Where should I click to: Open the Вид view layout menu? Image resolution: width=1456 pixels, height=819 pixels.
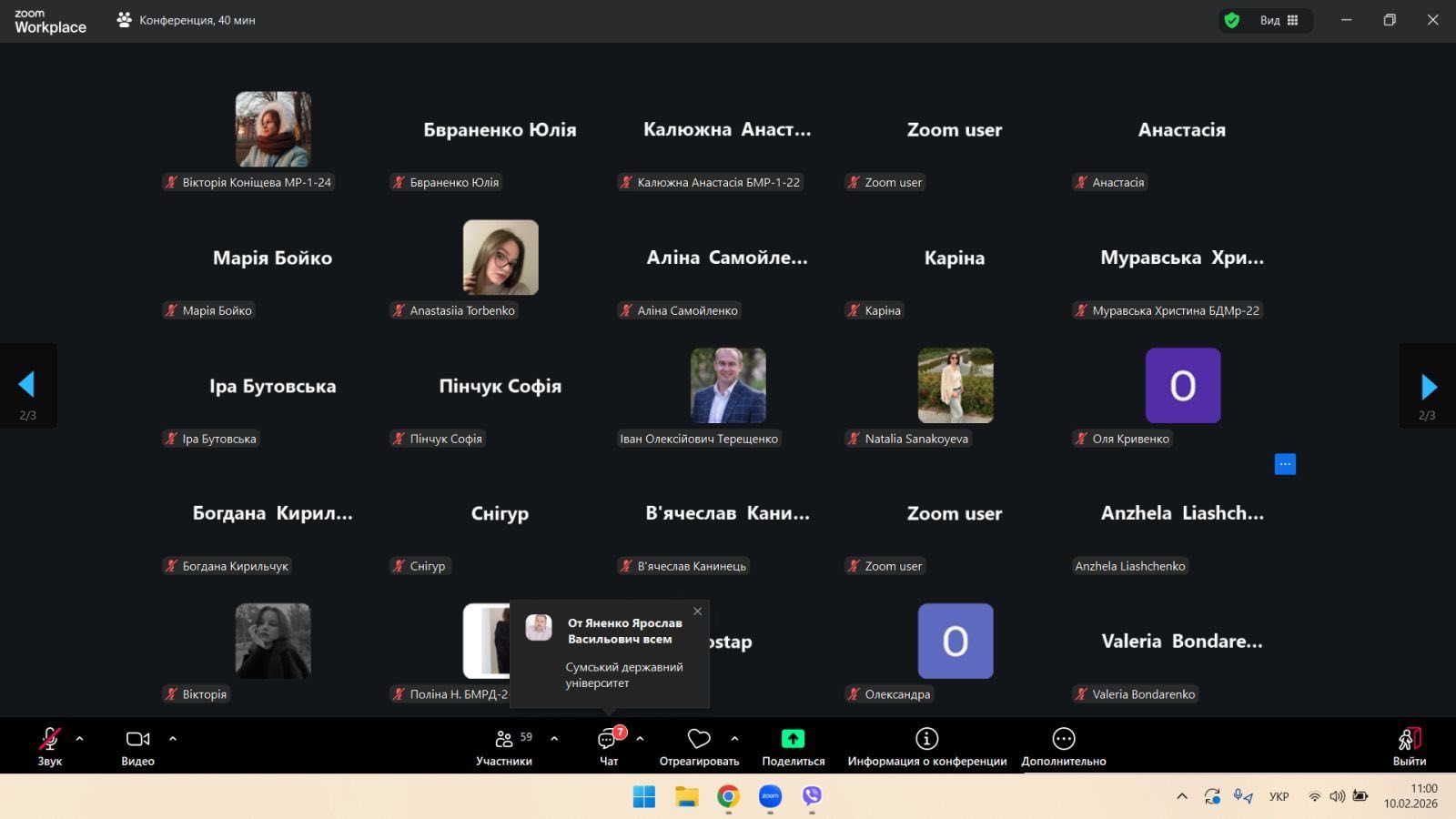pyautogui.click(x=1279, y=20)
